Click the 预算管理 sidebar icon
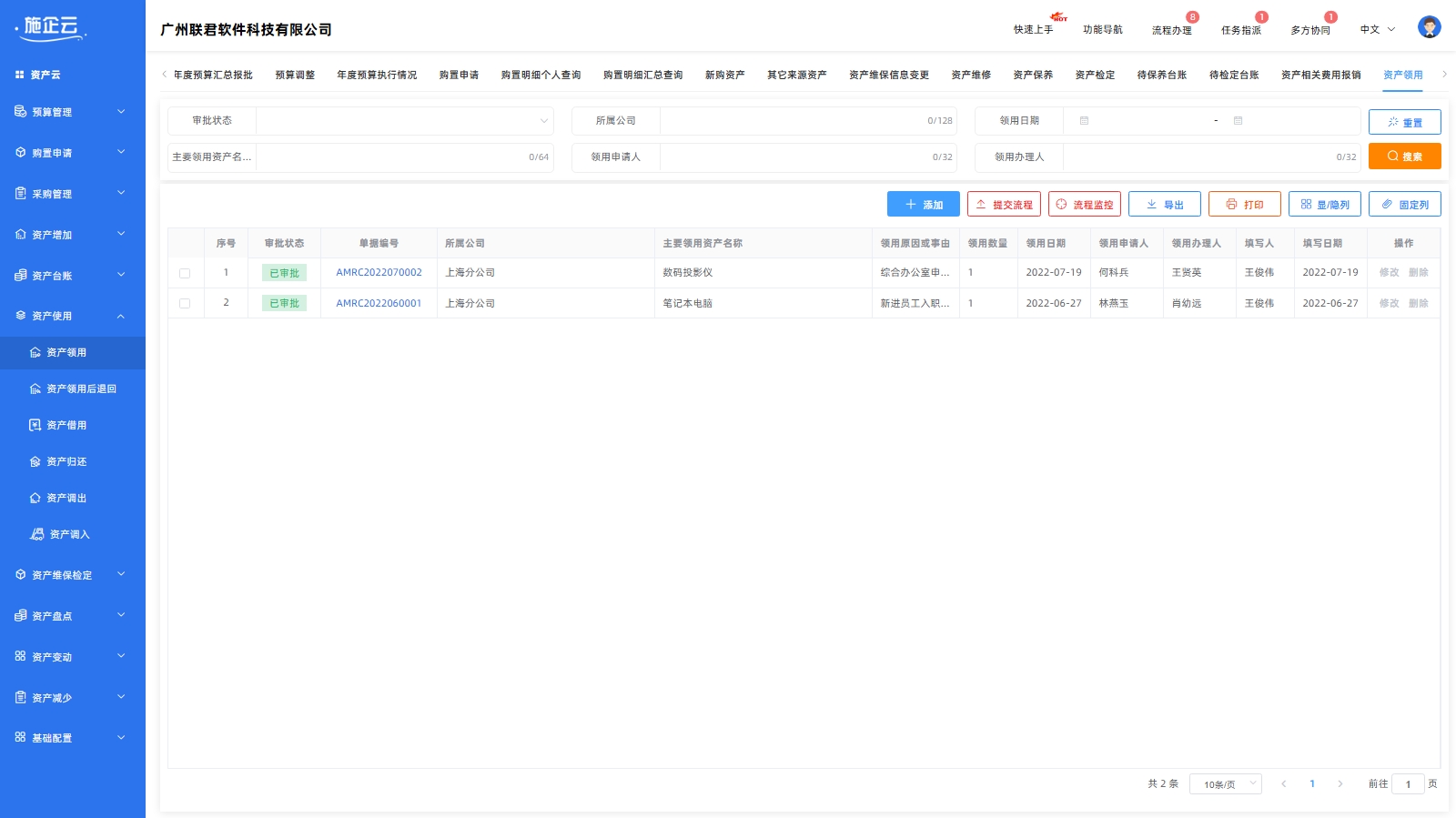 point(20,111)
